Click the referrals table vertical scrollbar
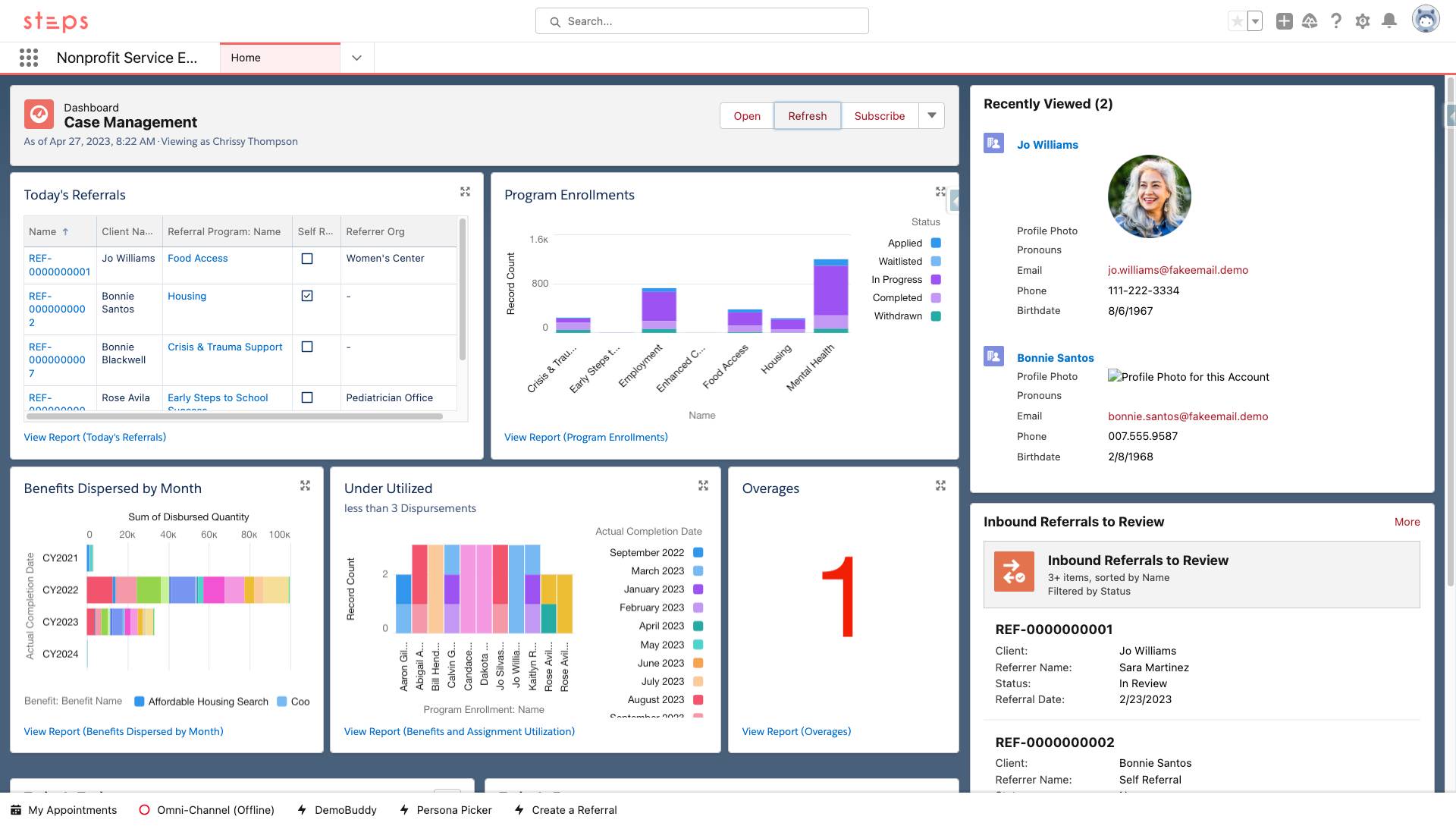The height and width of the screenshot is (826, 1456). 462,290
